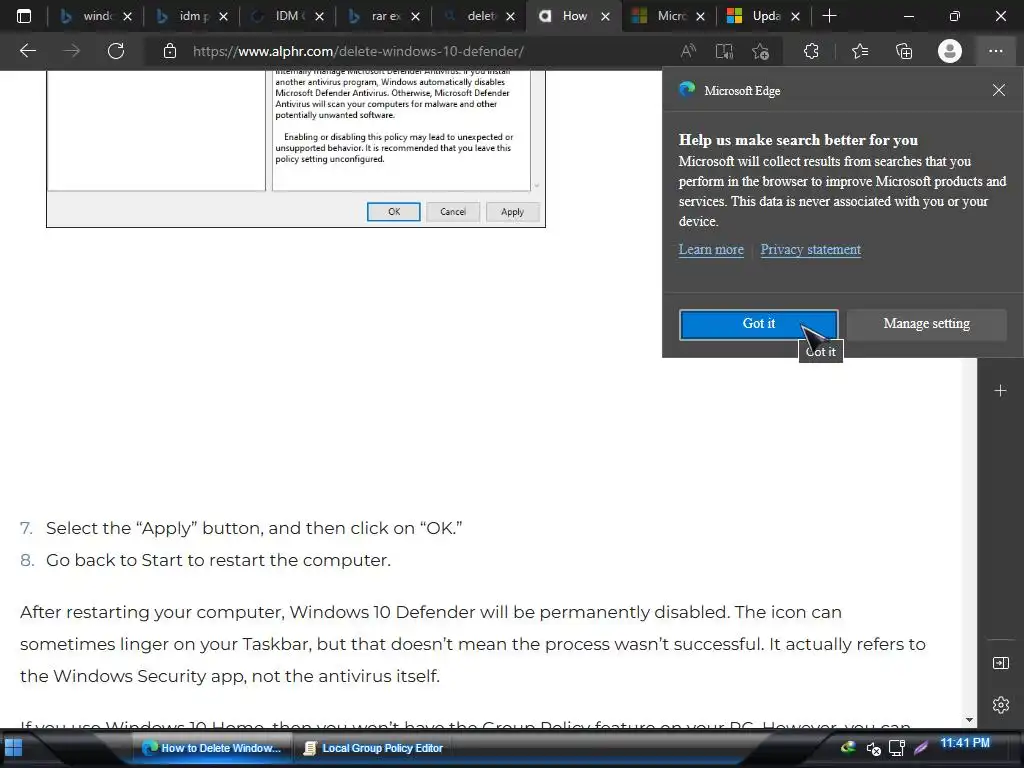This screenshot has height=768, width=1024.
Task: Click the feather pen tray icon
Action: point(921,748)
